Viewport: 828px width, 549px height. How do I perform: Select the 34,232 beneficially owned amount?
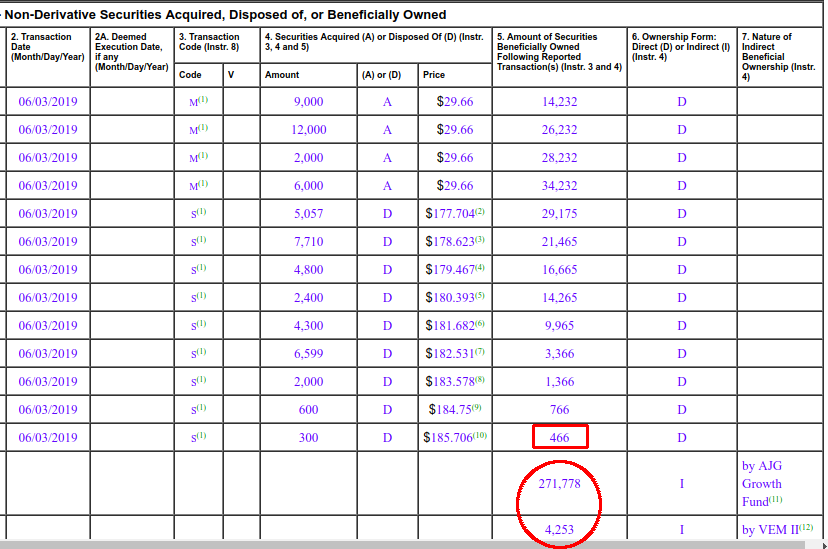point(559,186)
